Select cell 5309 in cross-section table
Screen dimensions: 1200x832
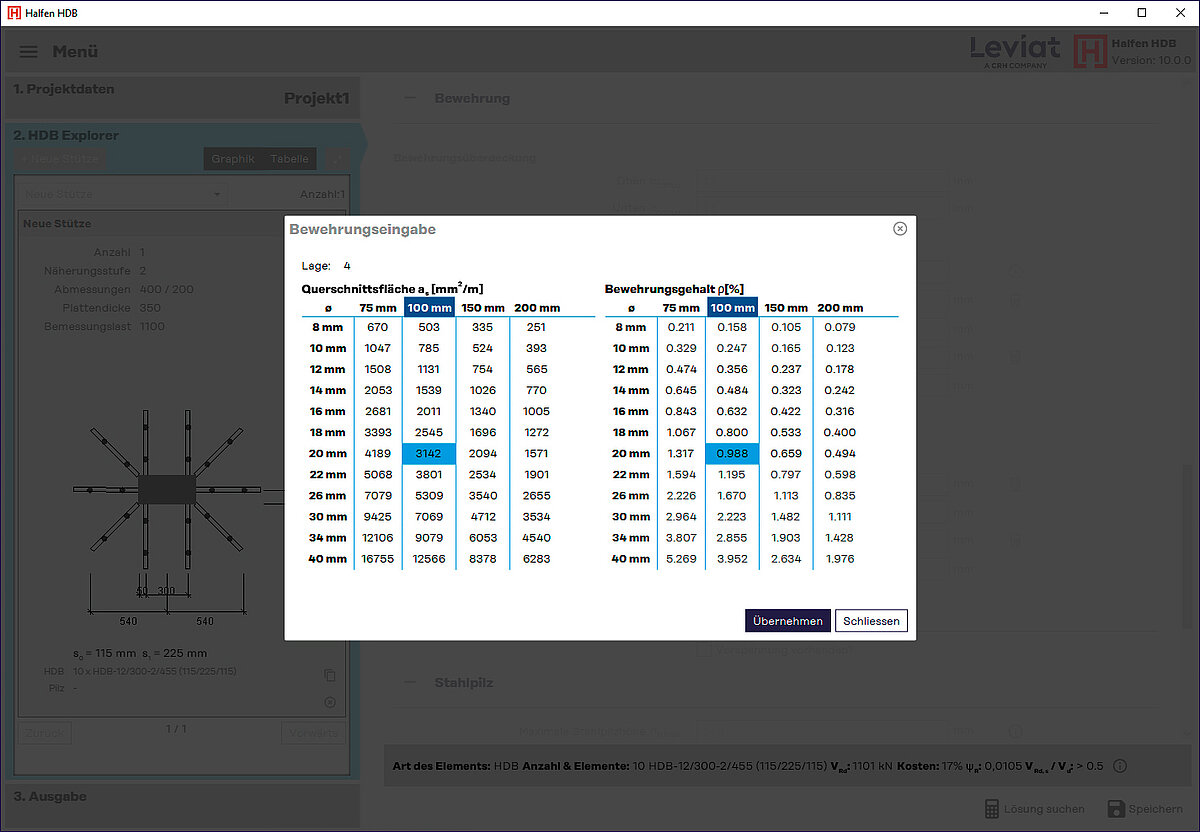429,495
